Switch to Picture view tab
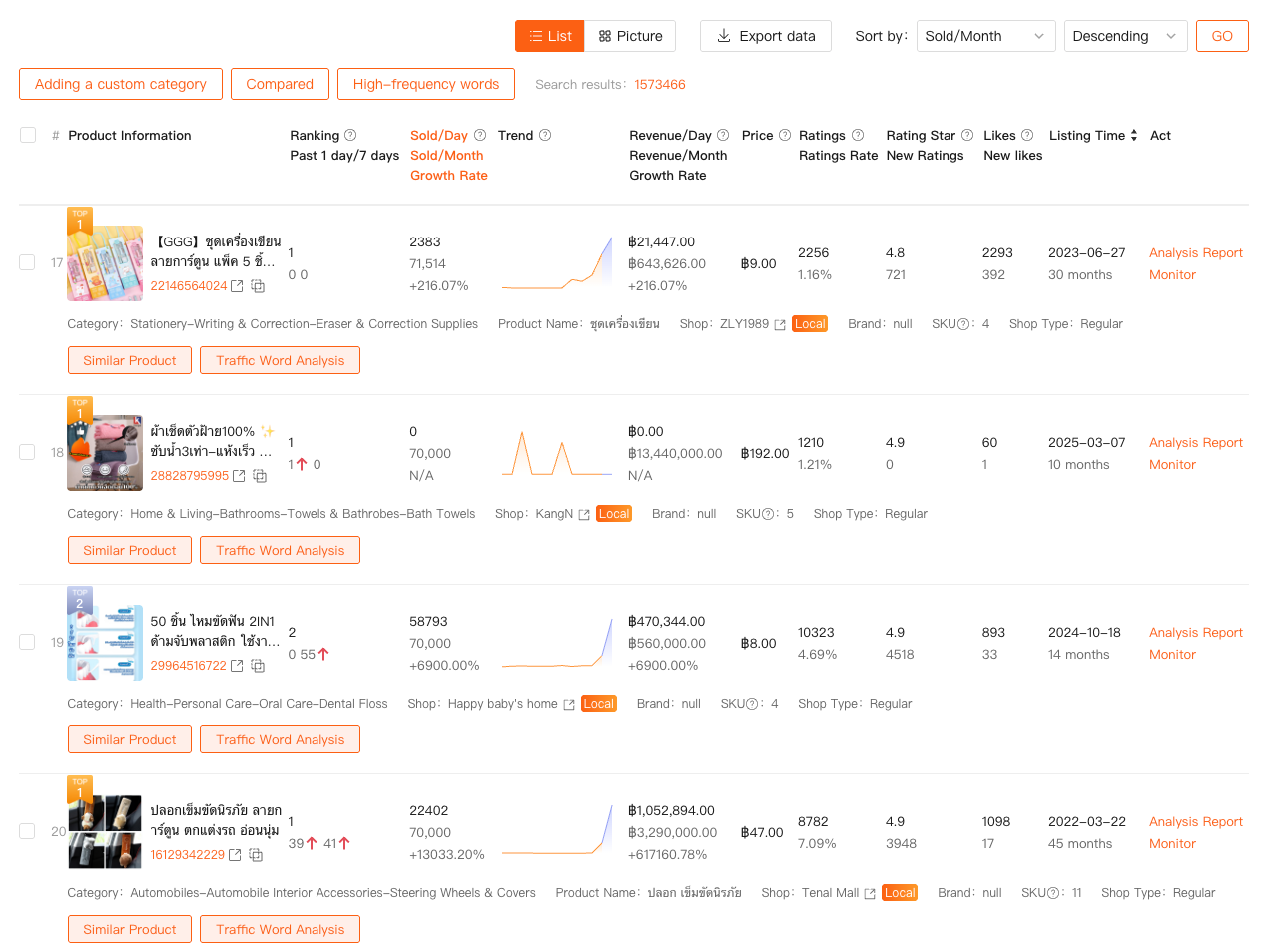 point(629,35)
